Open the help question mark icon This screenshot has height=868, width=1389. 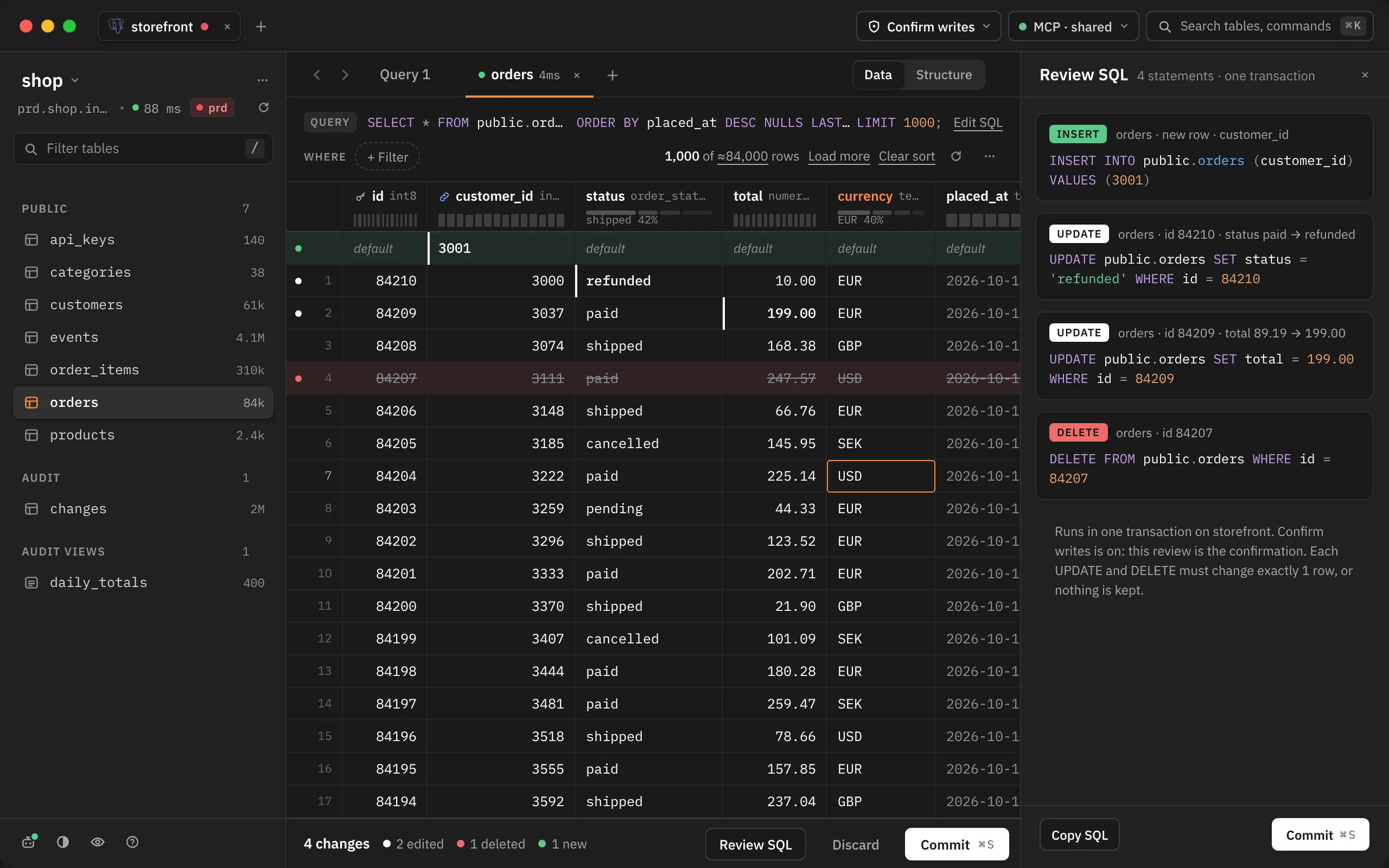click(132, 841)
